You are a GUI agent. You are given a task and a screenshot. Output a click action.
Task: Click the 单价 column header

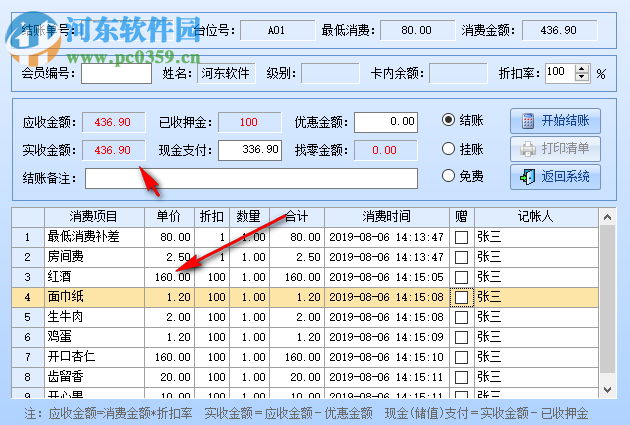pos(169,217)
